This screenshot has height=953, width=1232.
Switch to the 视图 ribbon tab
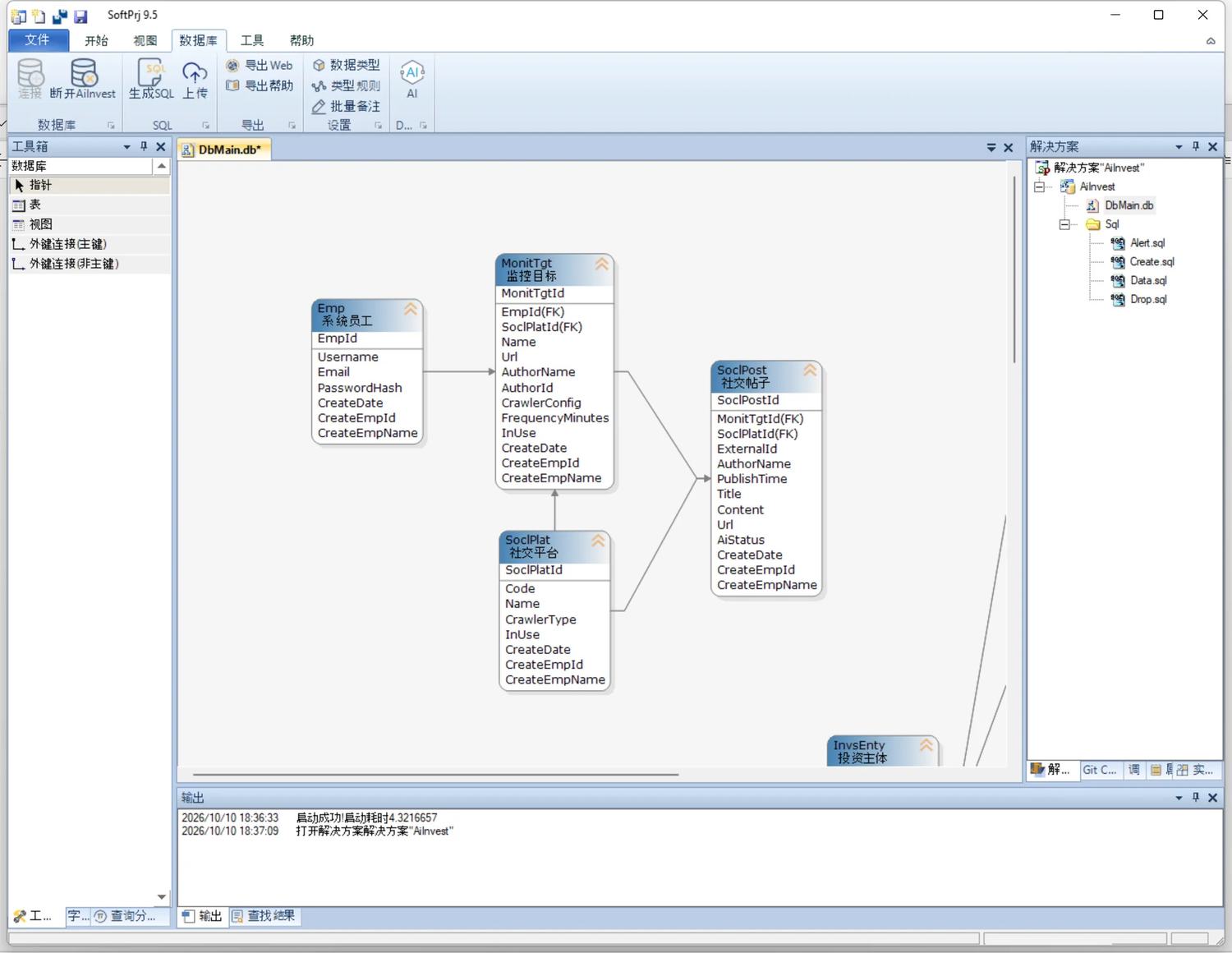[x=145, y=40]
